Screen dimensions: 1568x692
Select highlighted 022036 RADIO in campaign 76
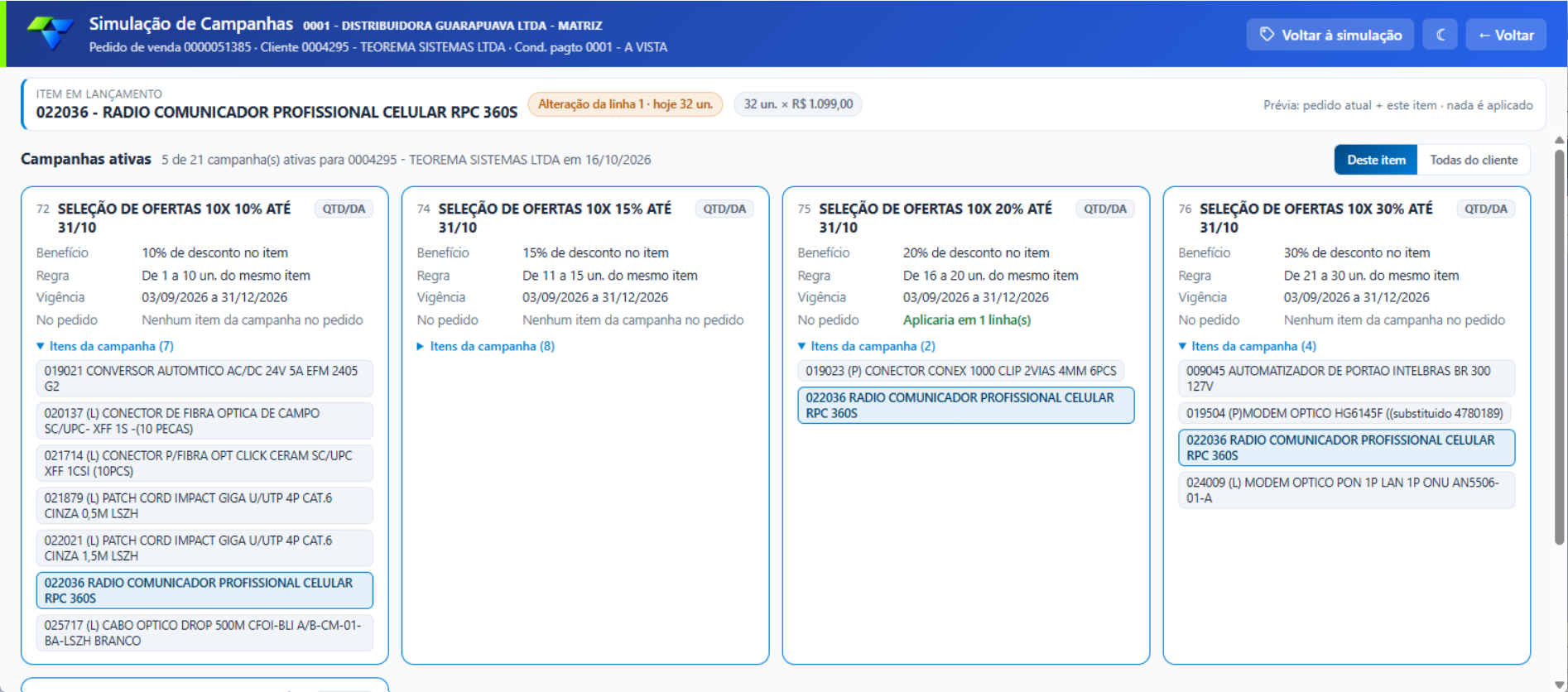pyautogui.click(x=1347, y=448)
